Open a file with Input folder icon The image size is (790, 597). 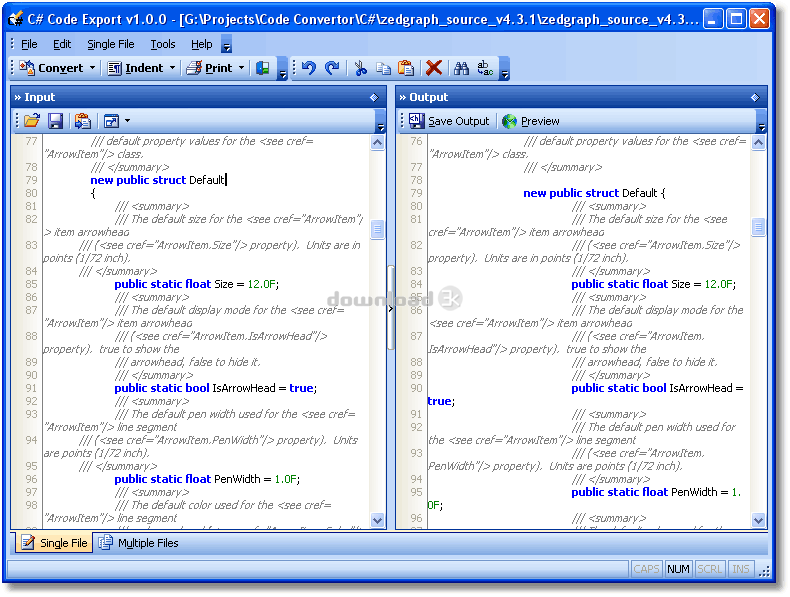32,121
